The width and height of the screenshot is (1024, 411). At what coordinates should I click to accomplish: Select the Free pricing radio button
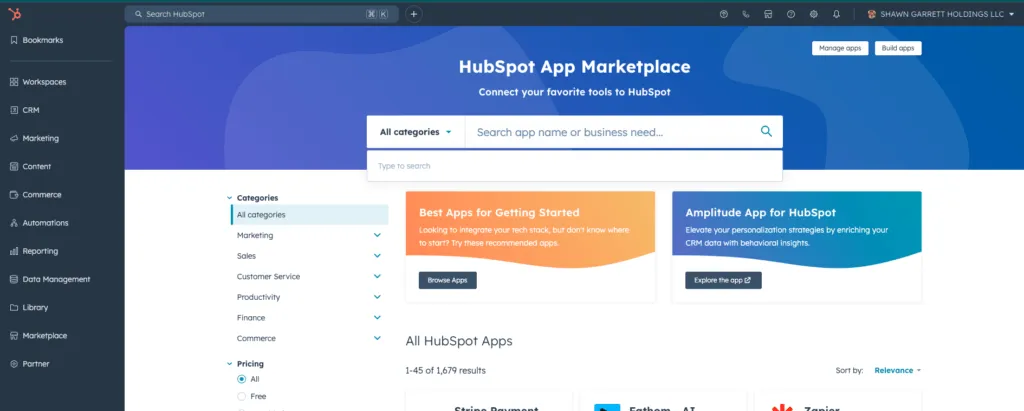242,396
